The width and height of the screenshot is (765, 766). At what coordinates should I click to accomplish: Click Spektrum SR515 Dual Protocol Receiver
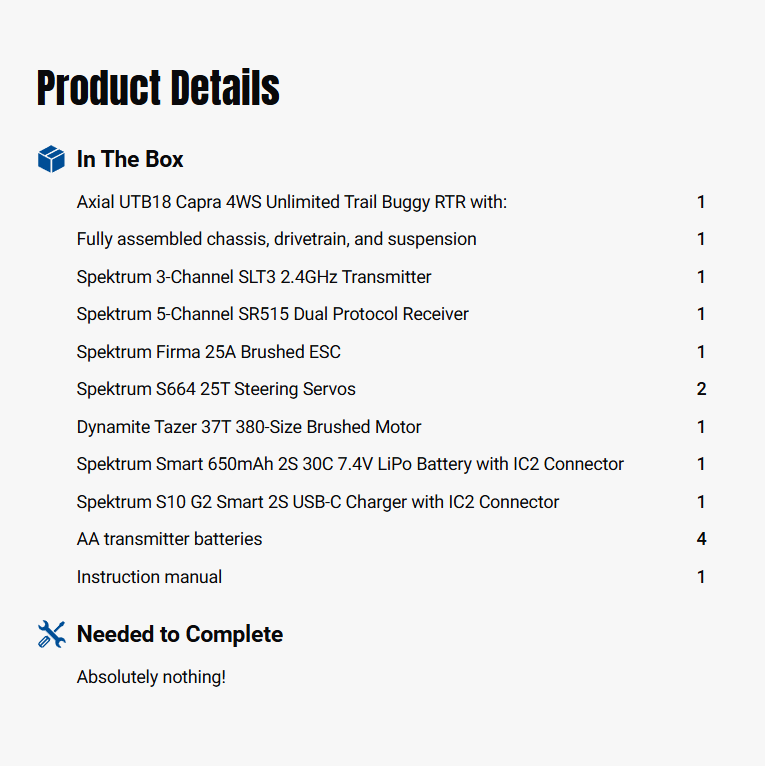coord(272,314)
